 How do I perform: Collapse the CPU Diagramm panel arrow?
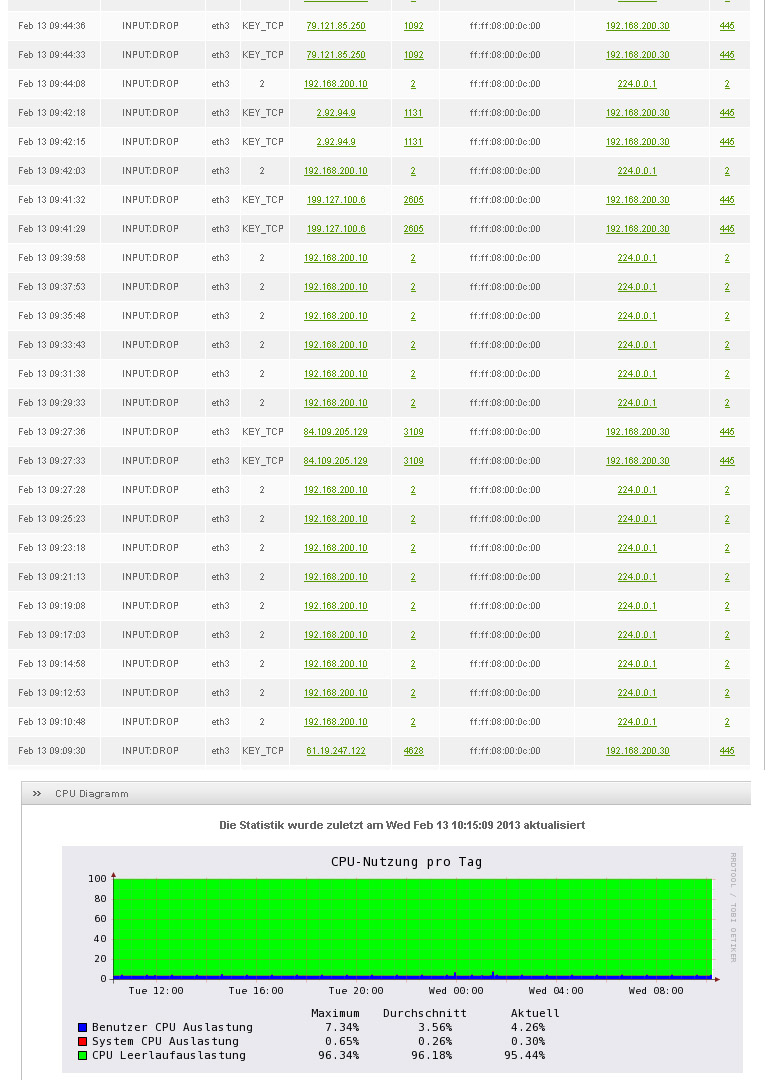pyautogui.click(x=37, y=794)
